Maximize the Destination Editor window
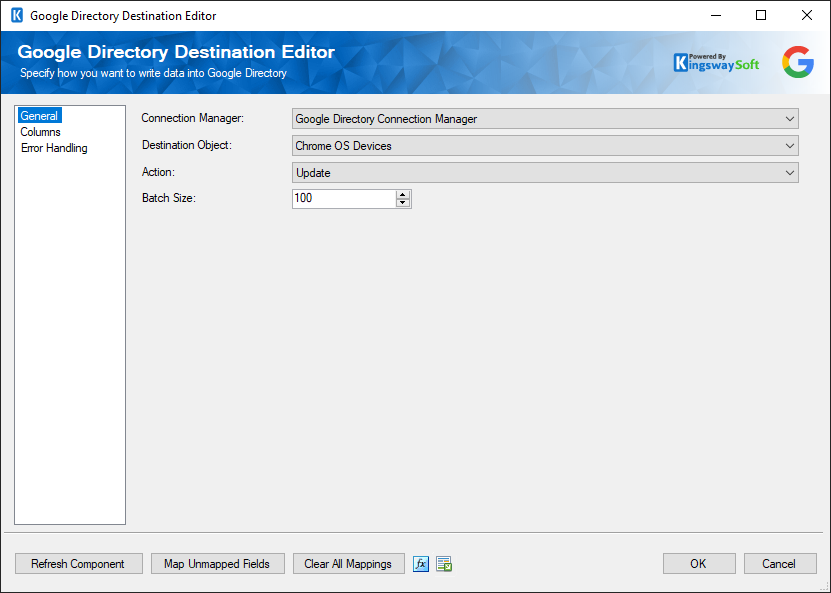The height and width of the screenshot is (593, 831). coord(761,15)
